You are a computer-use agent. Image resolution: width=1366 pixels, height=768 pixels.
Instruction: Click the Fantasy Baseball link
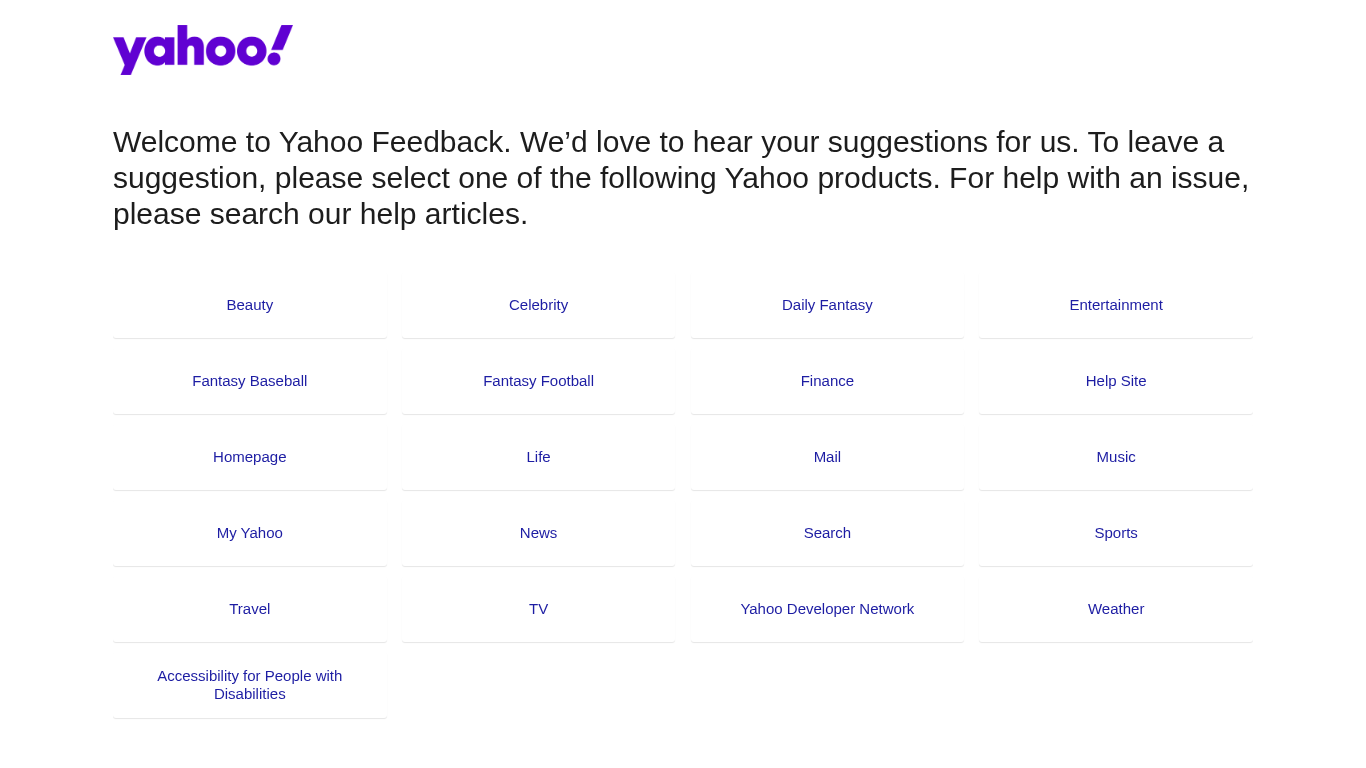[250, 381]
